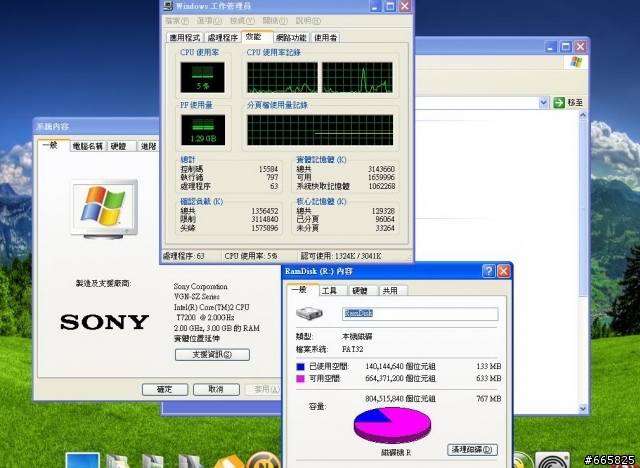Screen dimensions: 640x468
Task: Open the 檔案(F) menu in Task Manager
Action: pyautogui.click(x=177, y=20)
